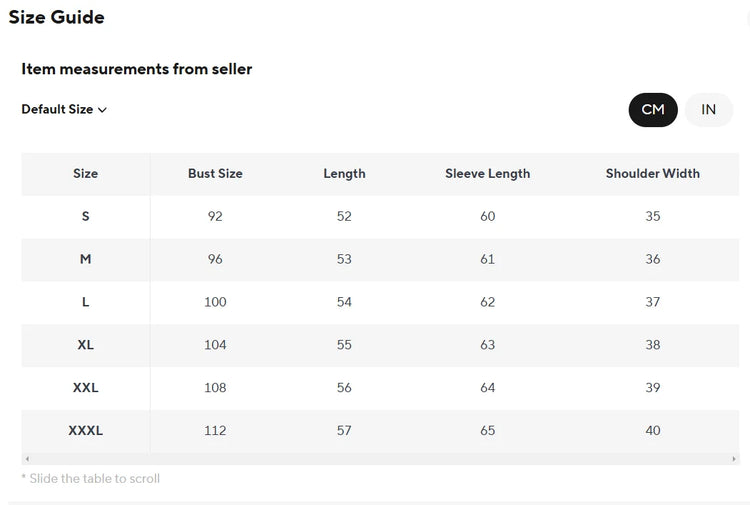Viewport: 750px width, 505px height.
Task: Select the XL size row label
Action: (86, 345)
